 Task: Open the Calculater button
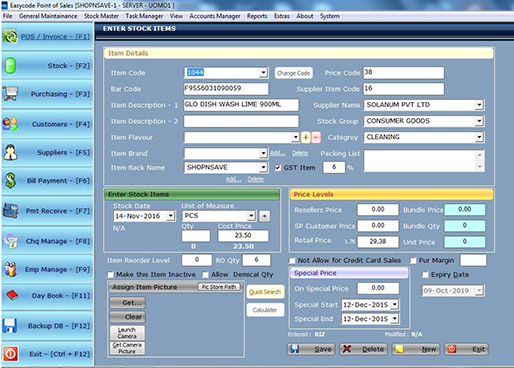[x=265, y=310]
